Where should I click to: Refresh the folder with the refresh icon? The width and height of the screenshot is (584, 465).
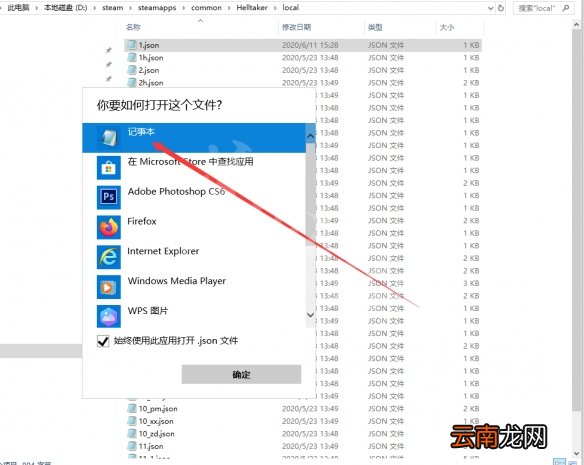(x=501, y=8)
